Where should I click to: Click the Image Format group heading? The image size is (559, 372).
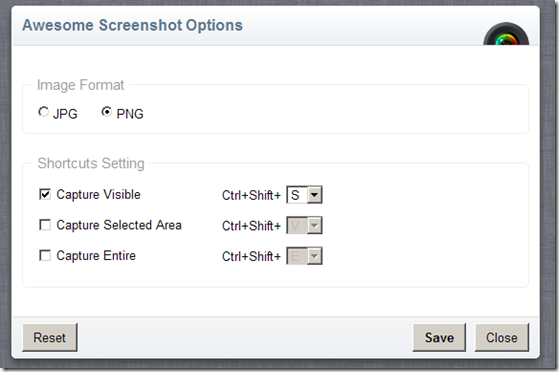[81, 85]
